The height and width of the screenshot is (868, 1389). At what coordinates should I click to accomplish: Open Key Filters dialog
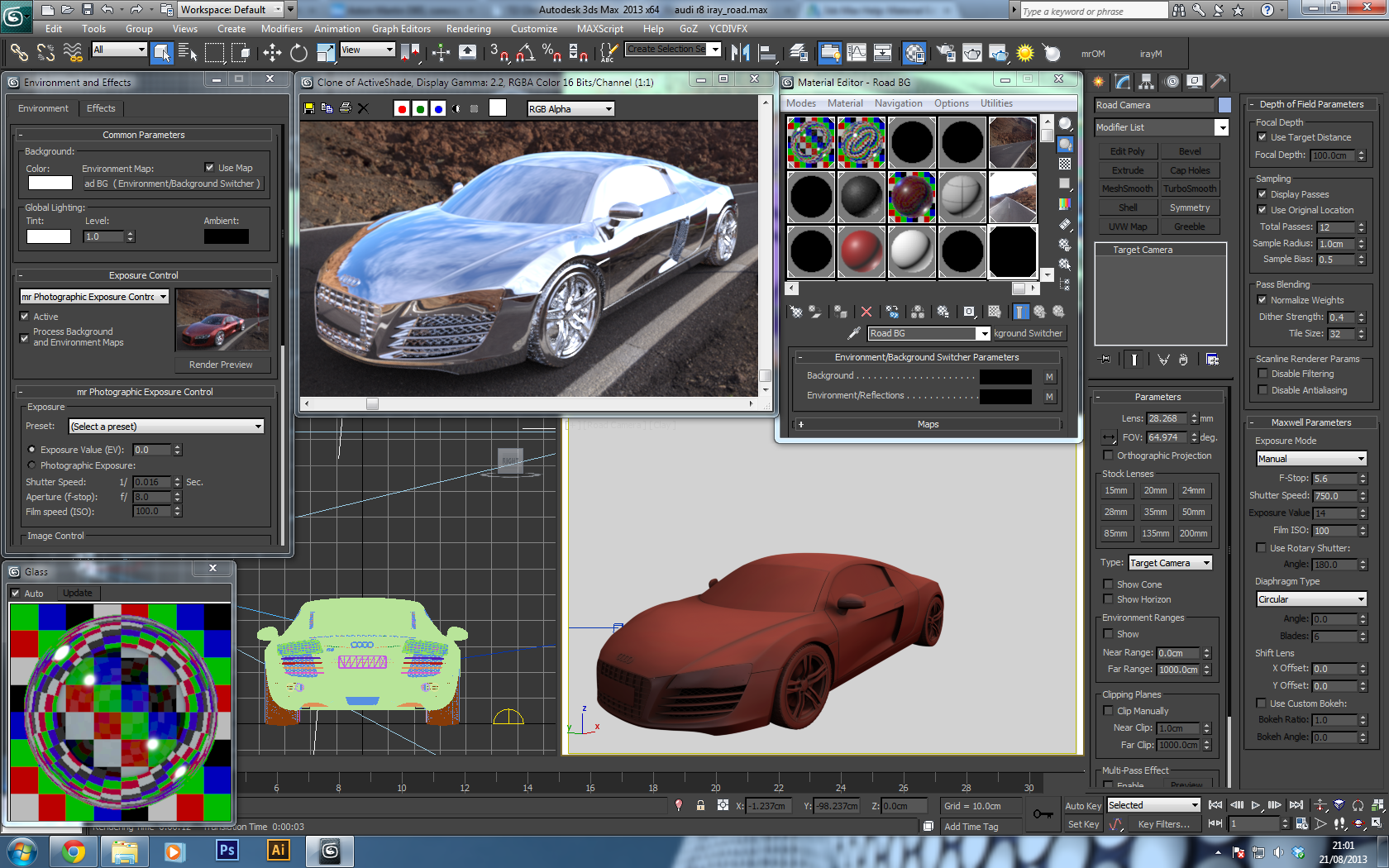coord(1163,824)
